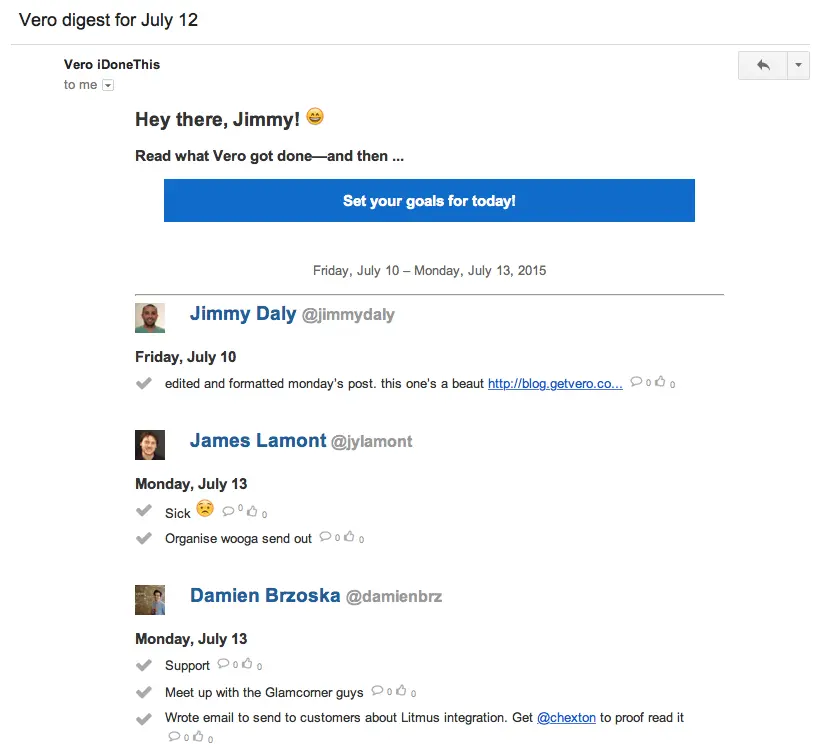Open the more options dropdown beside reply
Viewport: 829px width, 751px height.
(798, 65)
